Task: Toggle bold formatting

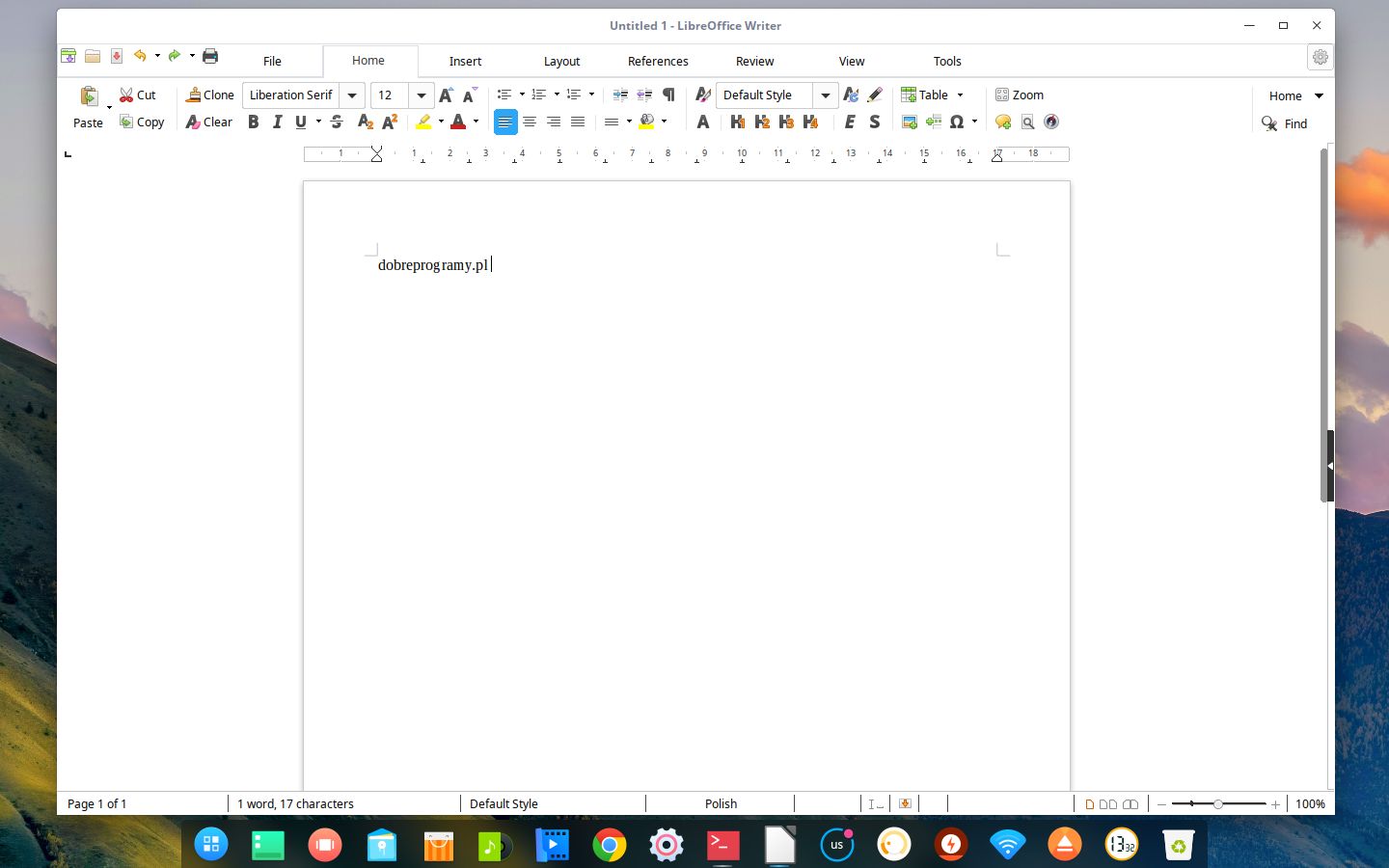Action: [254, 122]
